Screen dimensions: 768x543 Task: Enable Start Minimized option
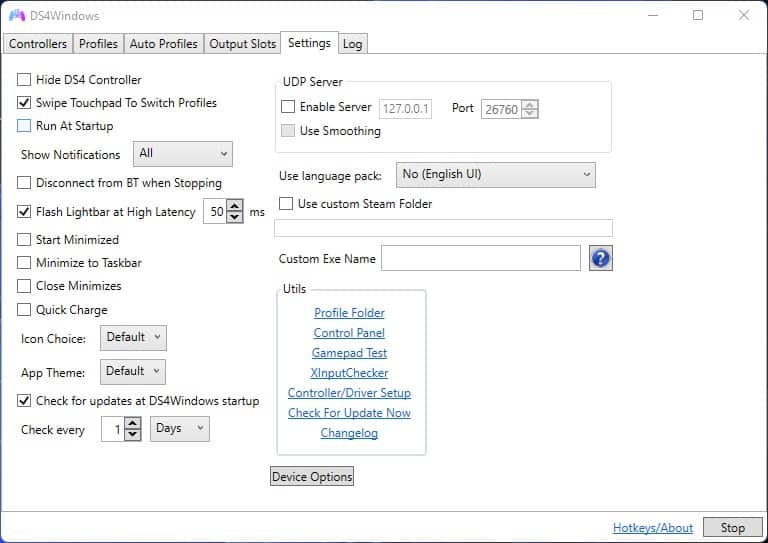click(x=24, y=239)
